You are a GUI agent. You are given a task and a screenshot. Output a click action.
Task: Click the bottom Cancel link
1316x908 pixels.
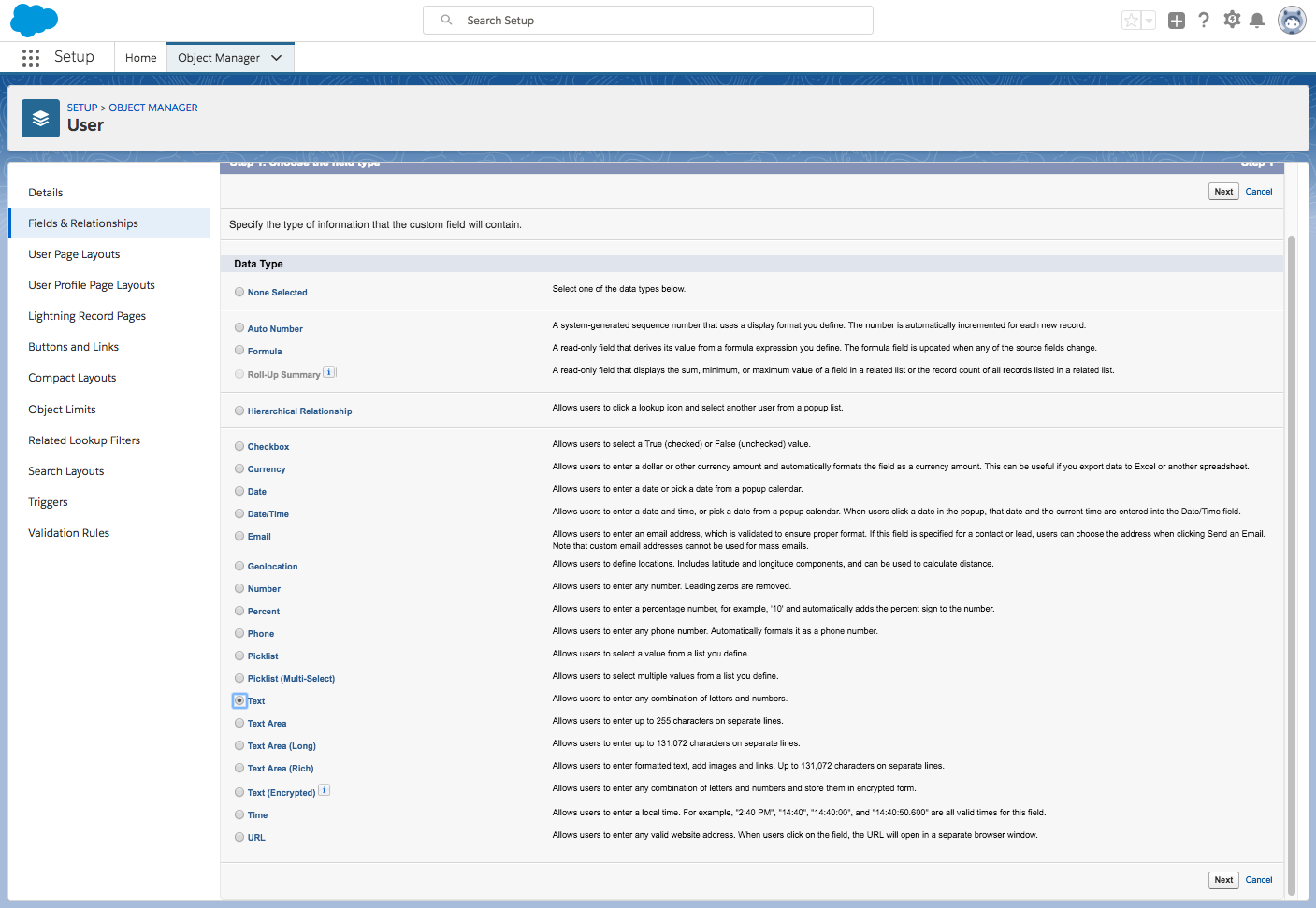pyautogui.click(x=1259, y=880)
